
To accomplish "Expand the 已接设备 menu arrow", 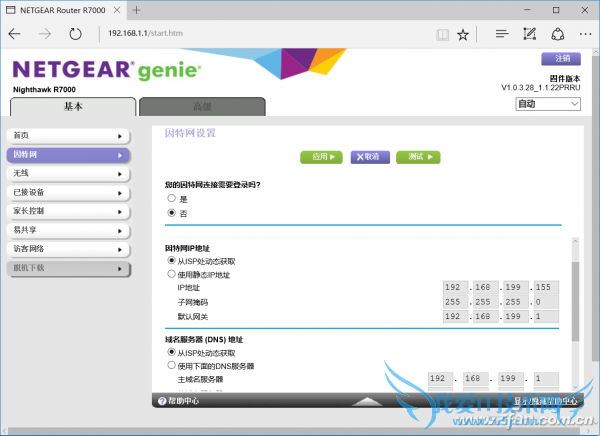I will (x=120, y=193).
